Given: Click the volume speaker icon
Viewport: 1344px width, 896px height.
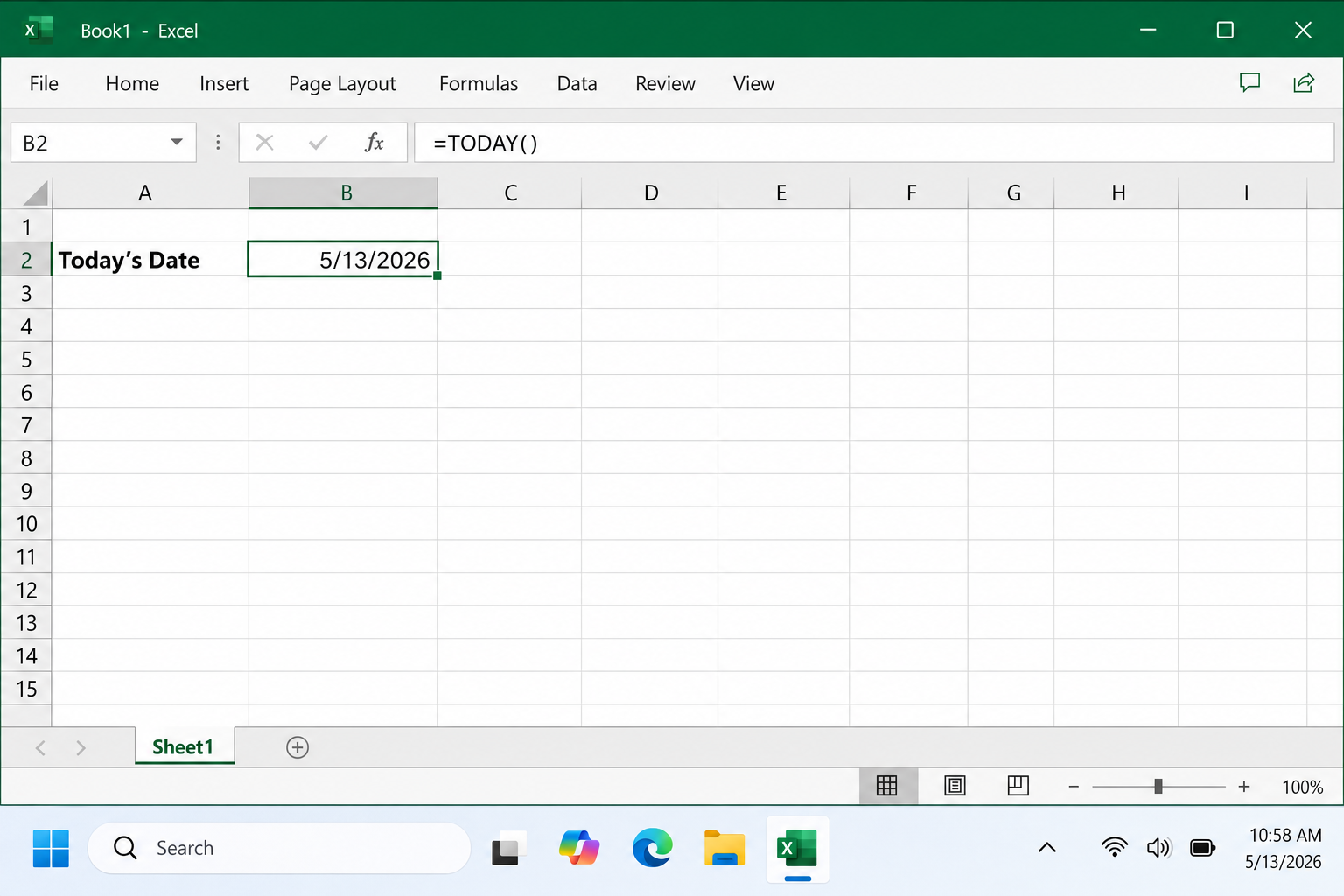Looking at the screenshot, I should pyautogui.click(x=1158, y=847).
